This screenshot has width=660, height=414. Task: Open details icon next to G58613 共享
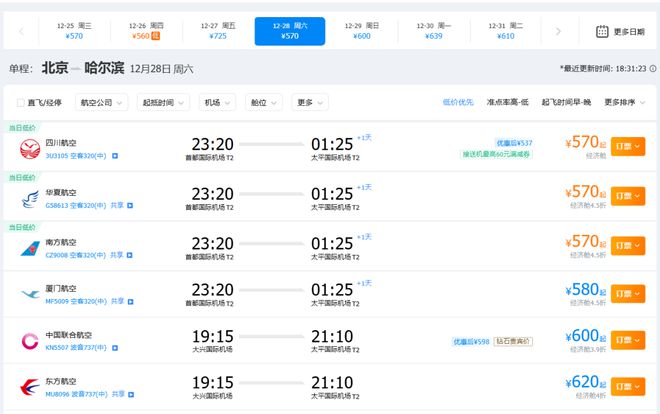pyautogui.click(x=130, y=205)
